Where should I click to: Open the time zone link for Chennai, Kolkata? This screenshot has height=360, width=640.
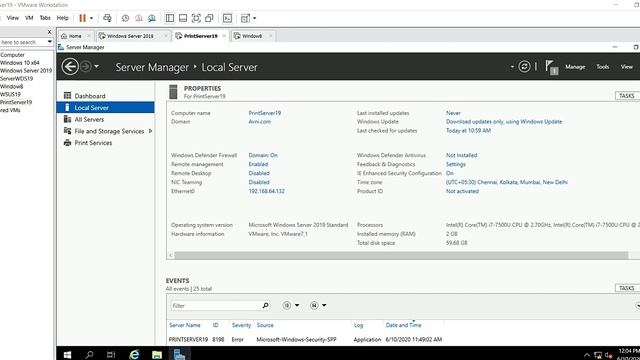click(507, 182)
